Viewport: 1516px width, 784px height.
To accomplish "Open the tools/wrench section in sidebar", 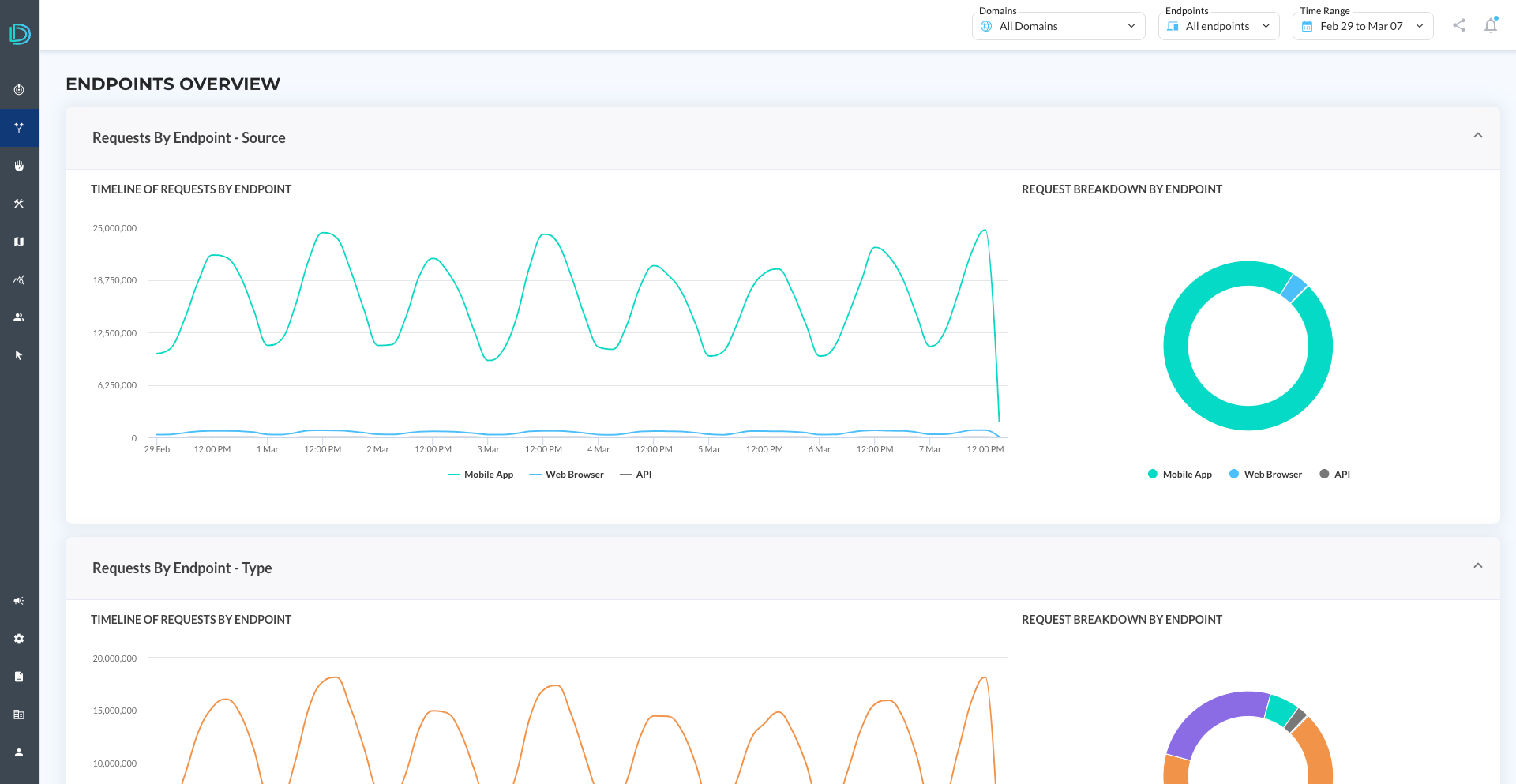I will click(18, 204).
